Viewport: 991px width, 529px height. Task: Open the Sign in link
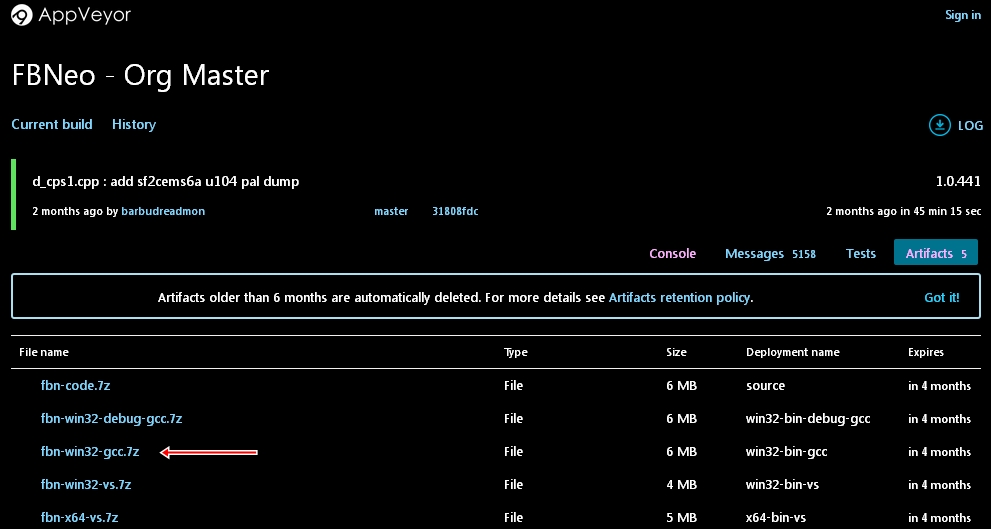tap(963, 15)
